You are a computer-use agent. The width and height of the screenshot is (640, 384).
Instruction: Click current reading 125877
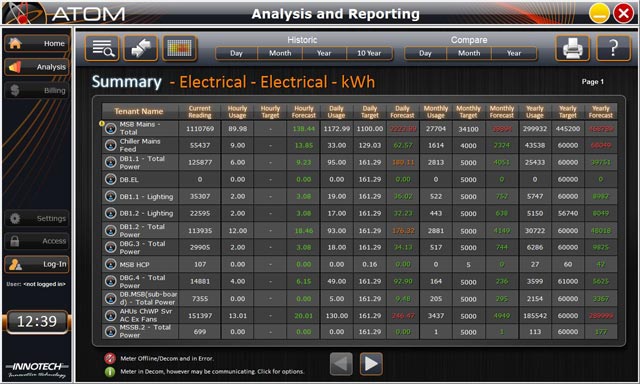[200, 162]
